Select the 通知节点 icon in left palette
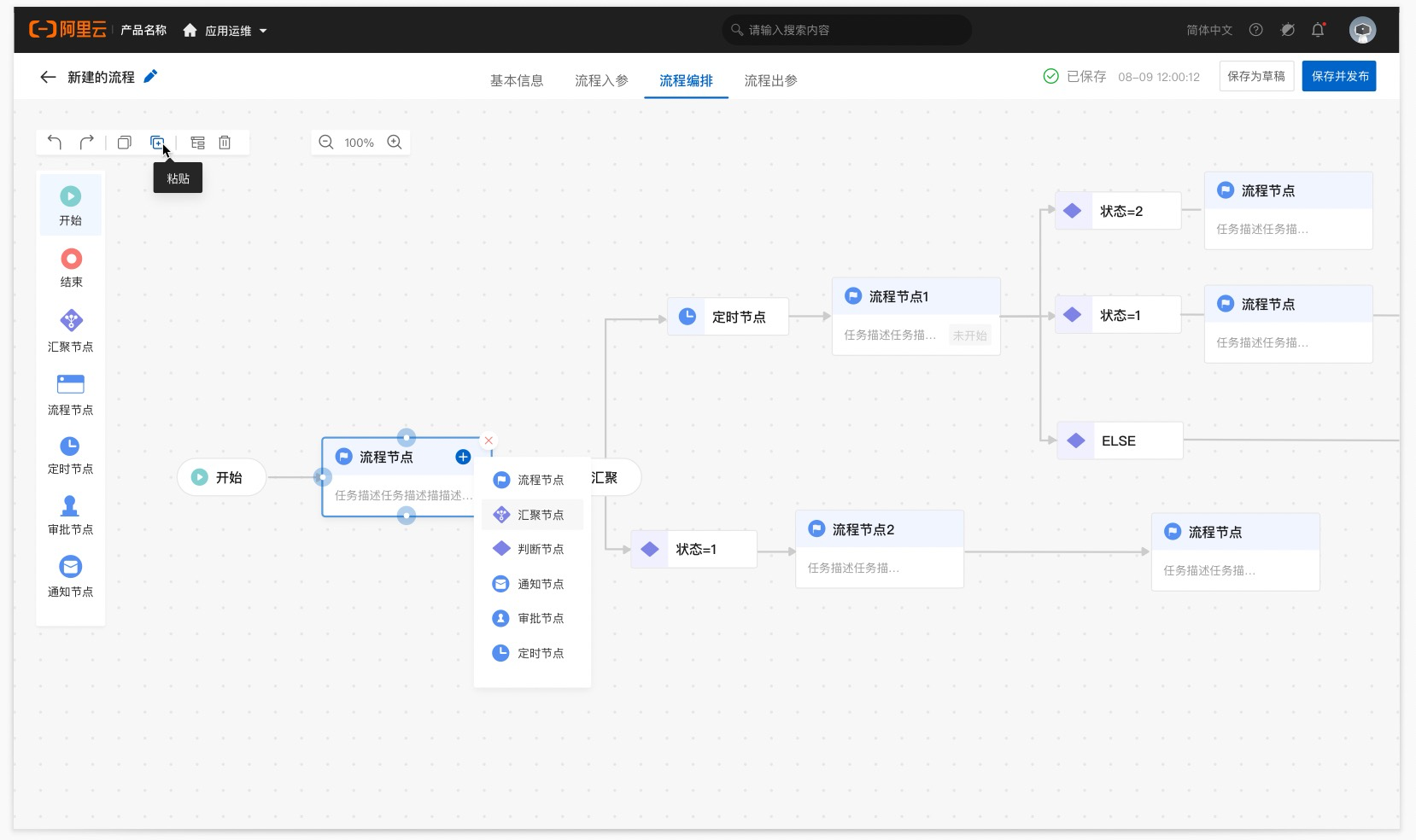1416x840 pixels. (70, 567)
